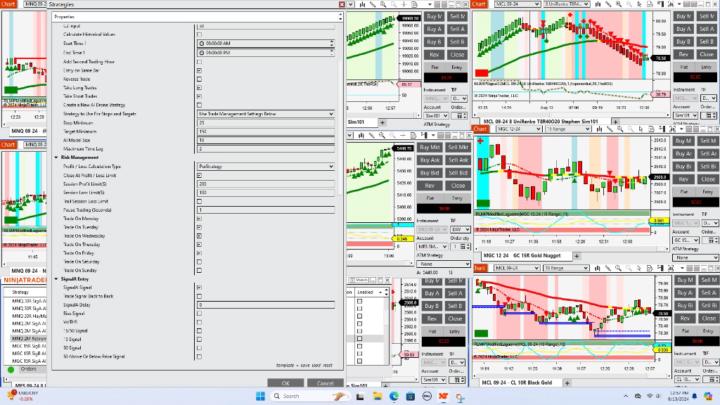The width and height of the screenshot is (720, 405).
Task: Open NinjaTrader icon on the taskbar
Action: click(443, 396)
